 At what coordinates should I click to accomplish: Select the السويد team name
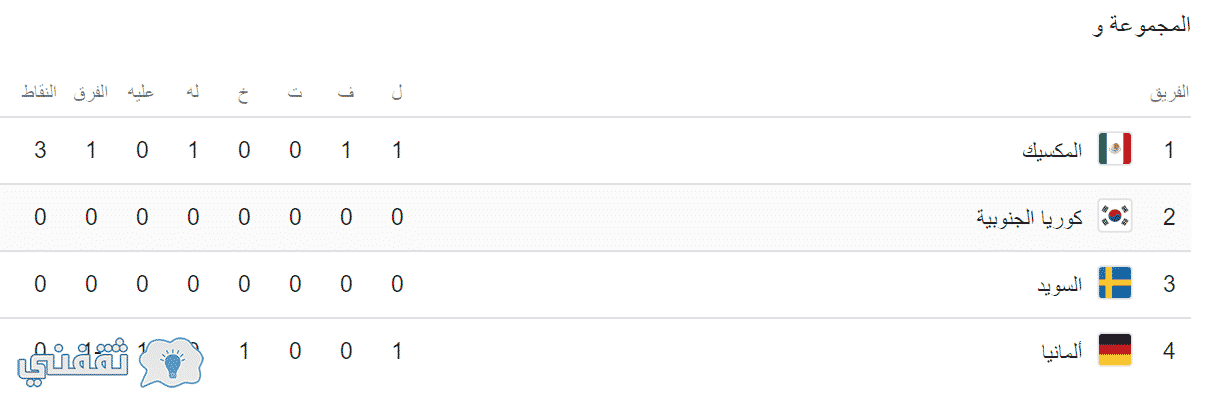(x=1060, y=285)
